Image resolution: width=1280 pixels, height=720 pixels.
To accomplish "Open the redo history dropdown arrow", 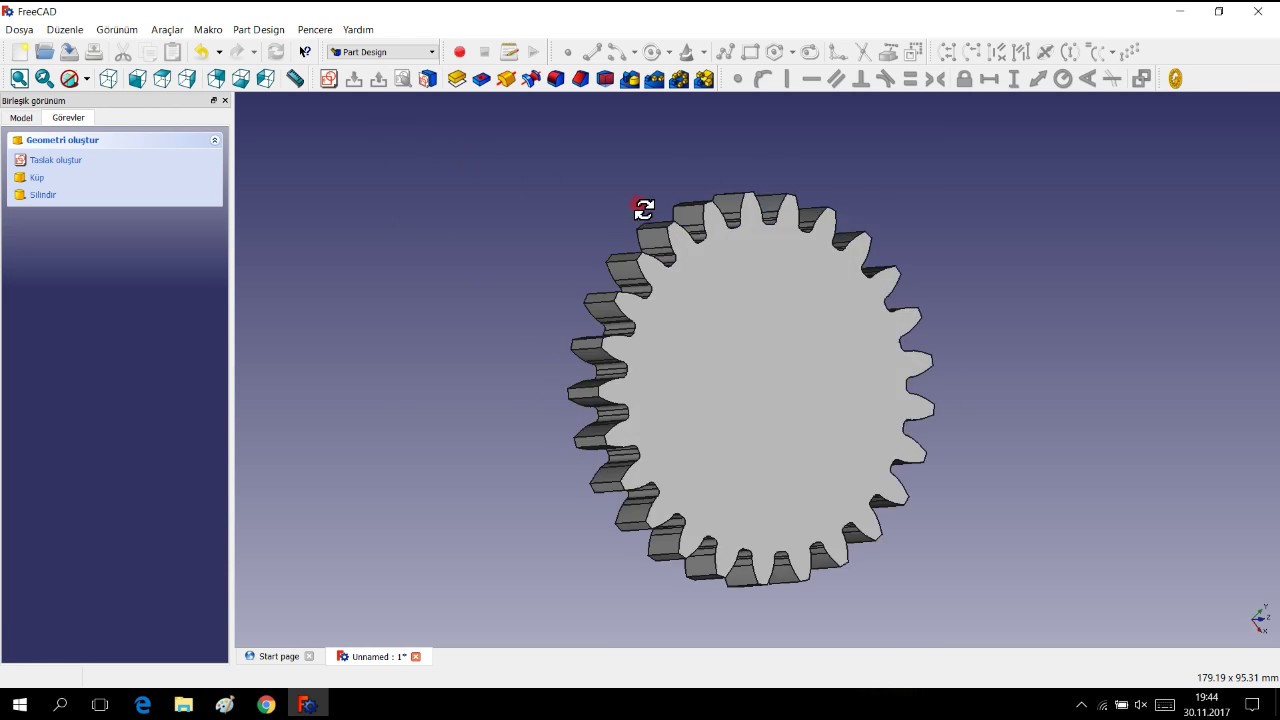I will coord(254,52).
